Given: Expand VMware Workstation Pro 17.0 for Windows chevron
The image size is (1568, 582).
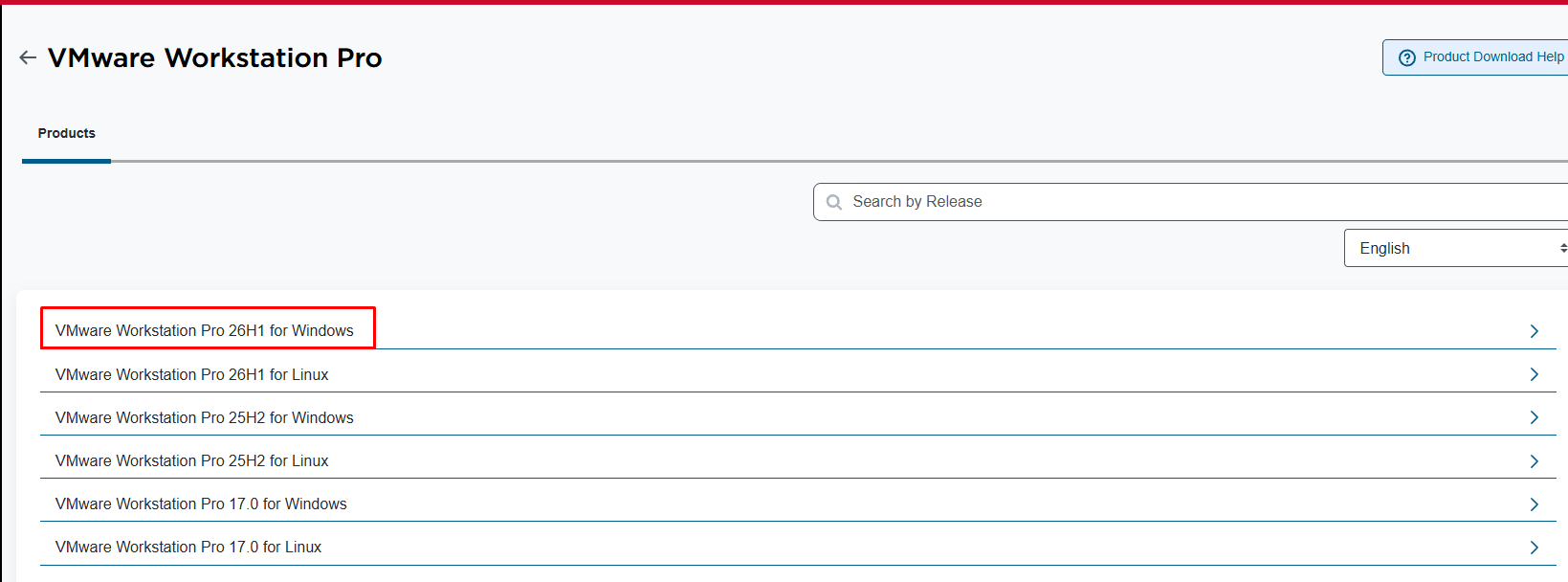Looking at the screenshot, I should (x=1535, y=504).
